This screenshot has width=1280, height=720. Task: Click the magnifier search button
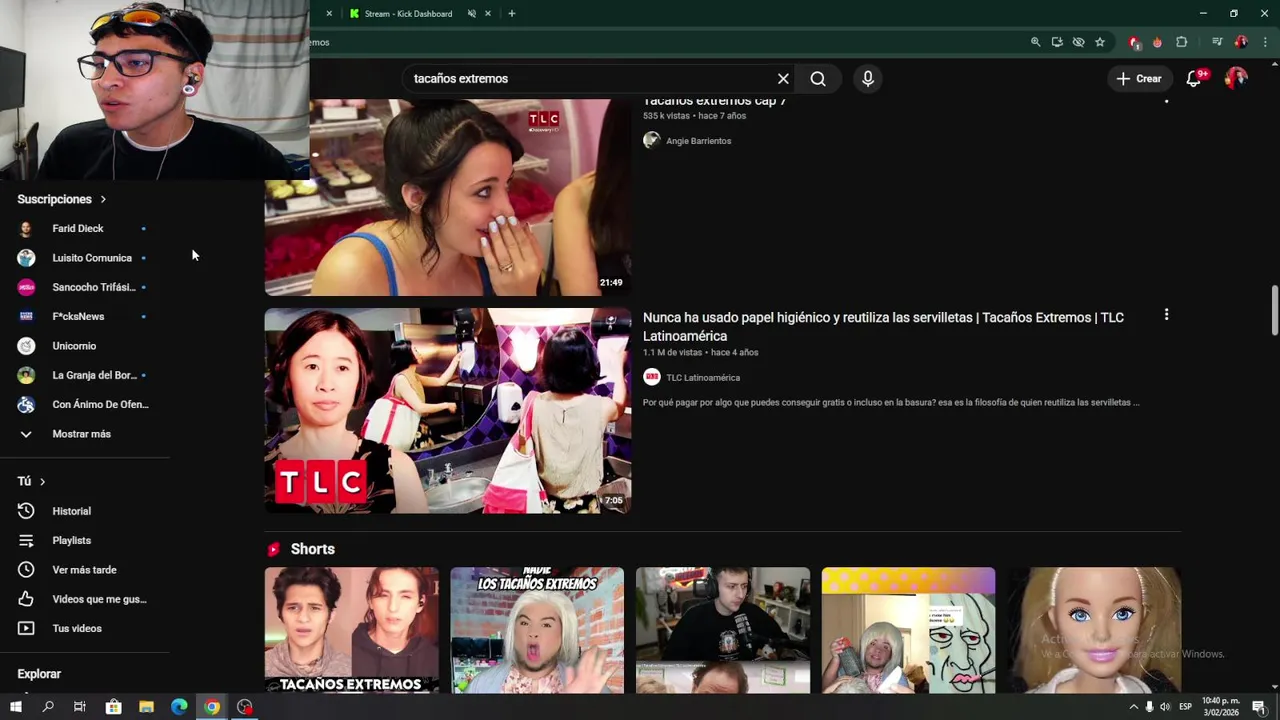pyautogui.click(x=818, y=79)
